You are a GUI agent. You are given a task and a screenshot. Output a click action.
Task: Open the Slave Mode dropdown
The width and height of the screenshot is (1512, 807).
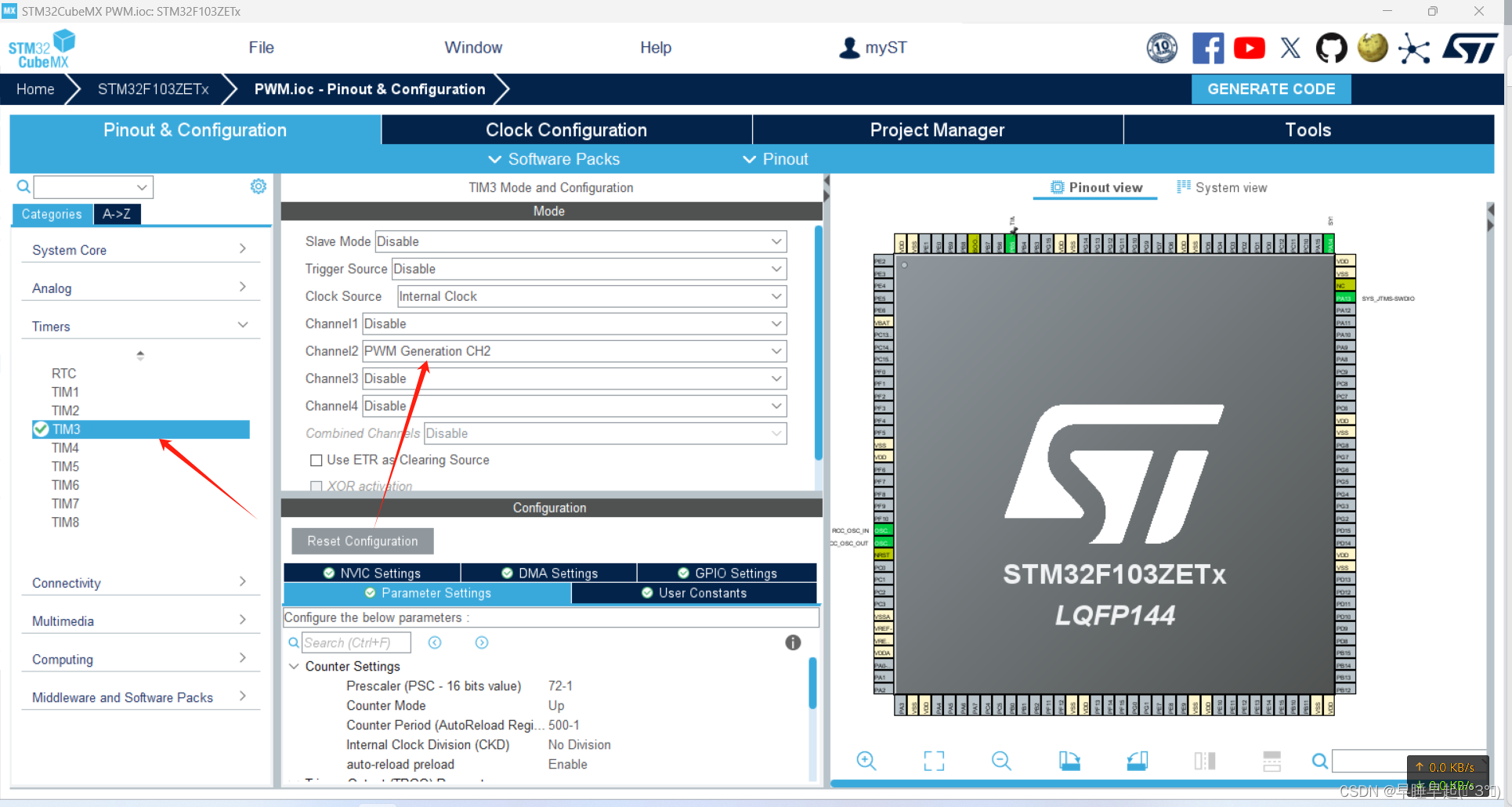(x=580, y=241)
